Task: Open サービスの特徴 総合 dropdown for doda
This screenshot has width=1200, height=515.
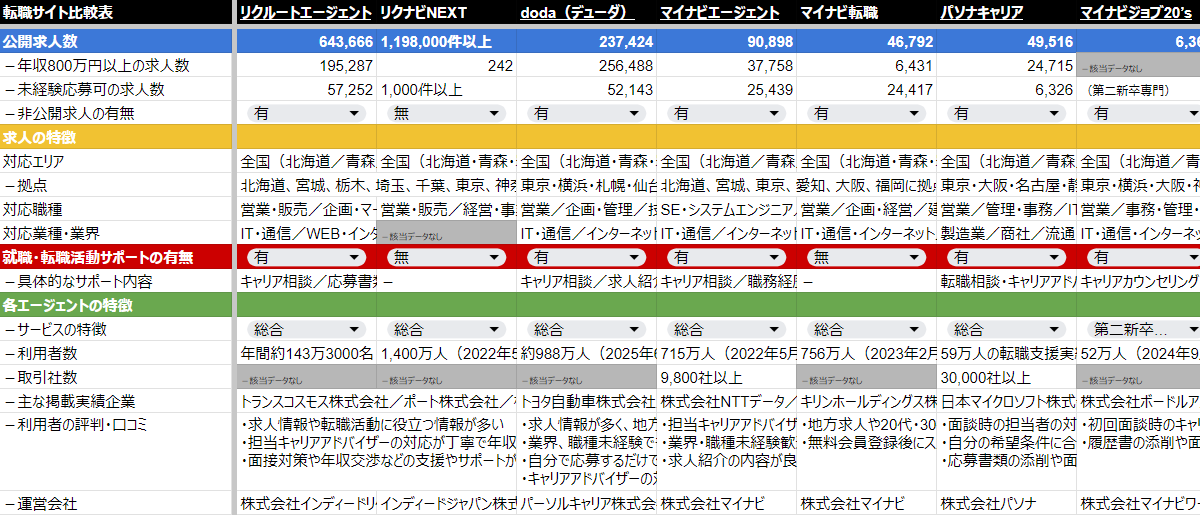Action: coord(586,329)
